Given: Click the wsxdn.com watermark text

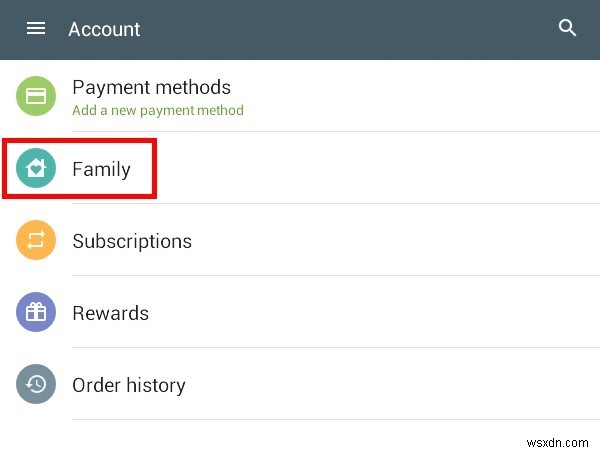Looking at the screenshot, I should (561, 441).
